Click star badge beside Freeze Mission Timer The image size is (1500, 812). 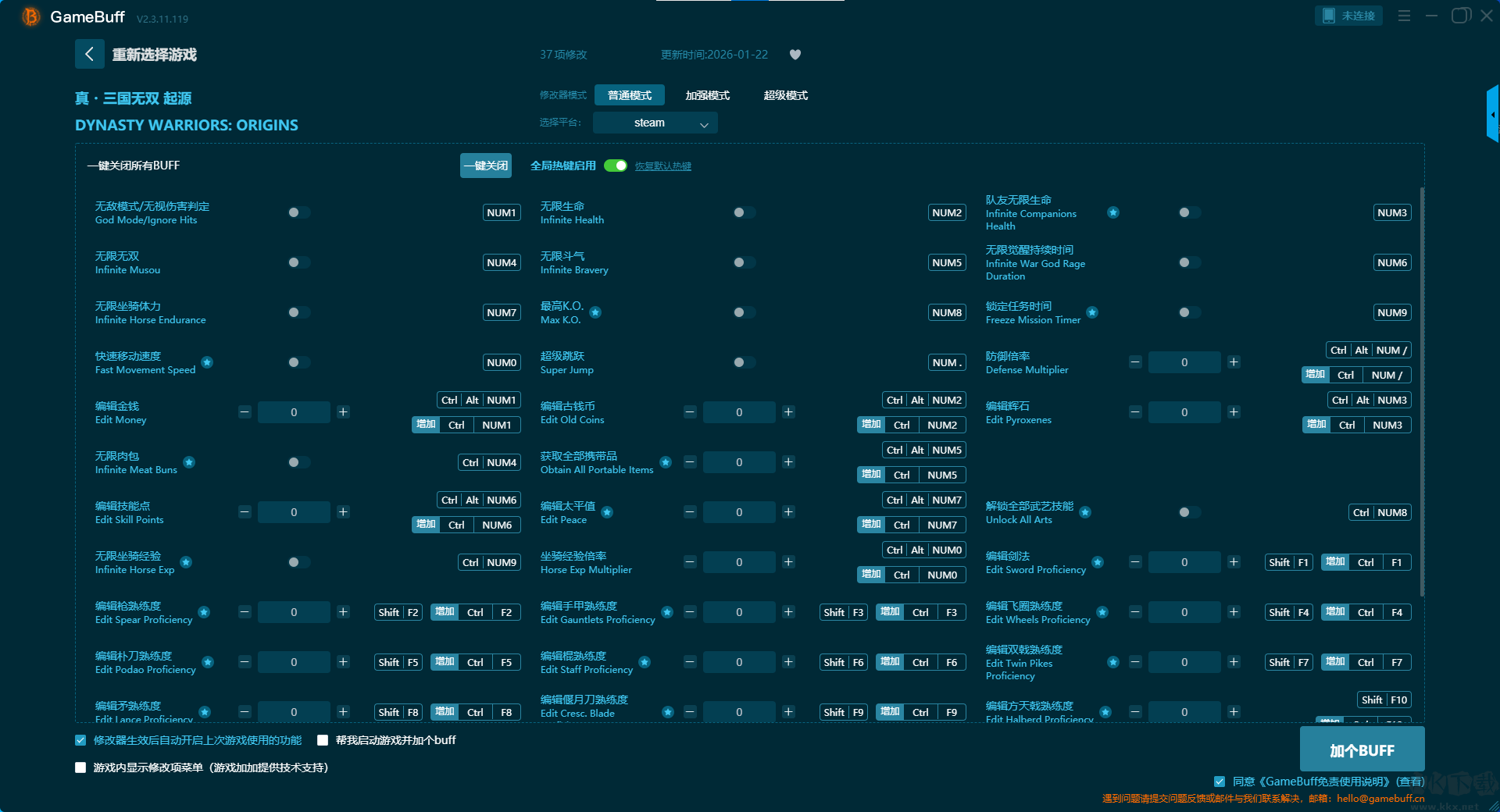pyautogui.click(x=1092, y=312)
